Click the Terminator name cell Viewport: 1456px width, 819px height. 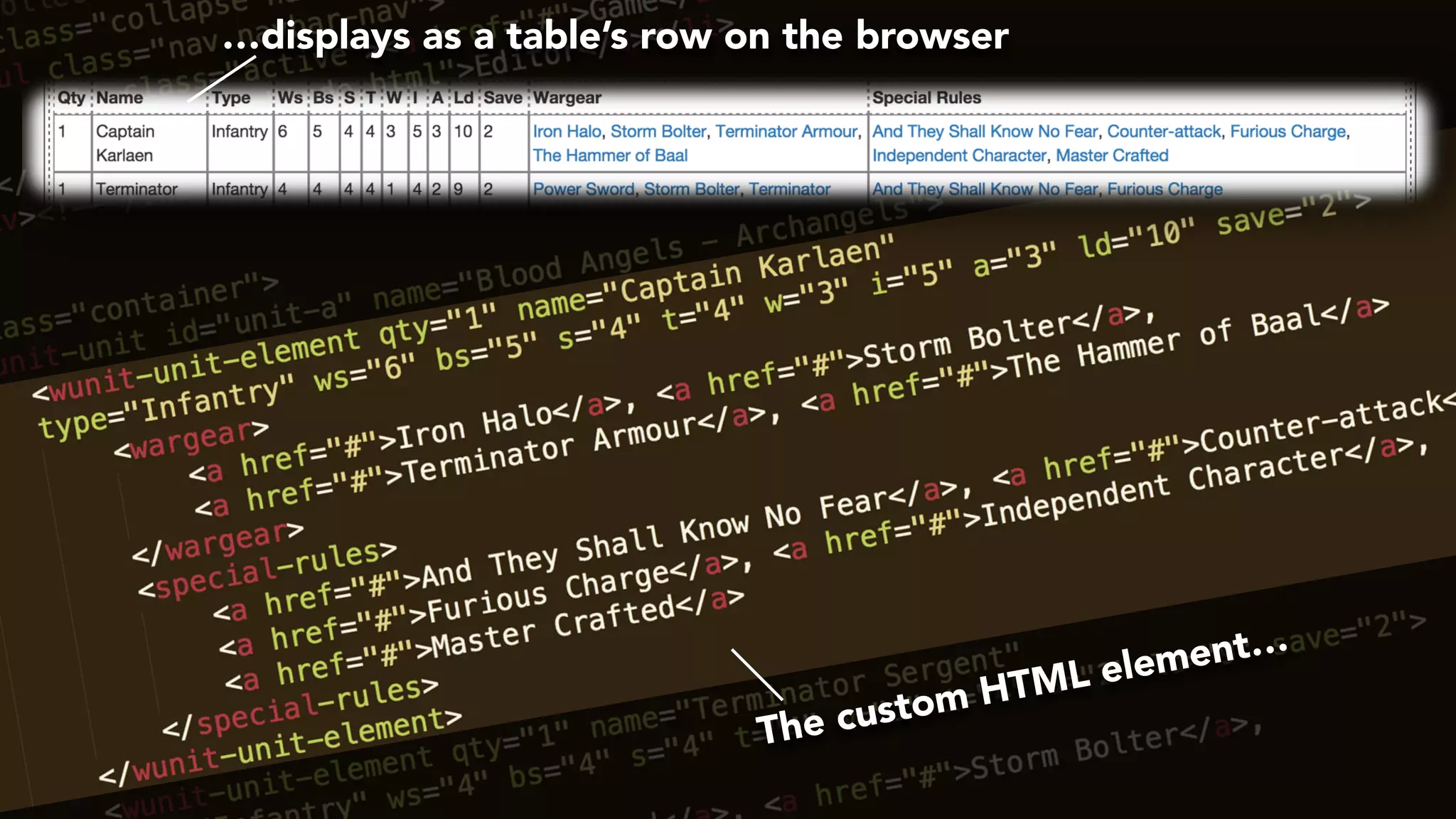[x=149, y=189]
